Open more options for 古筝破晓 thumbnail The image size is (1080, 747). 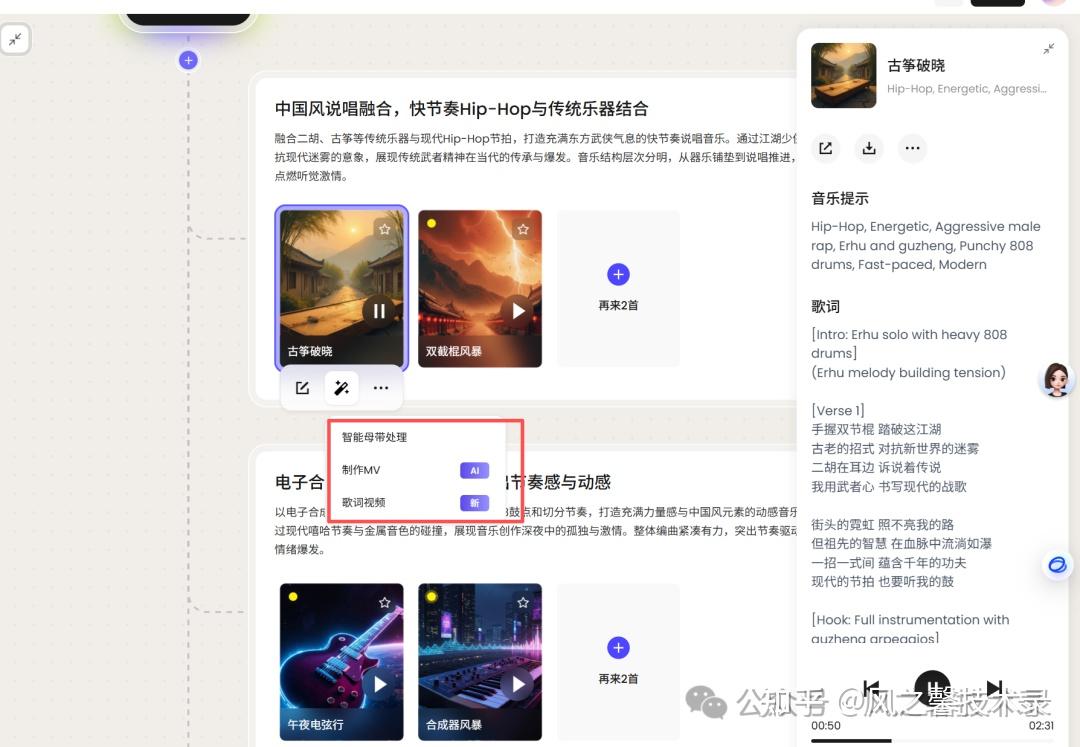coord(381,387)
